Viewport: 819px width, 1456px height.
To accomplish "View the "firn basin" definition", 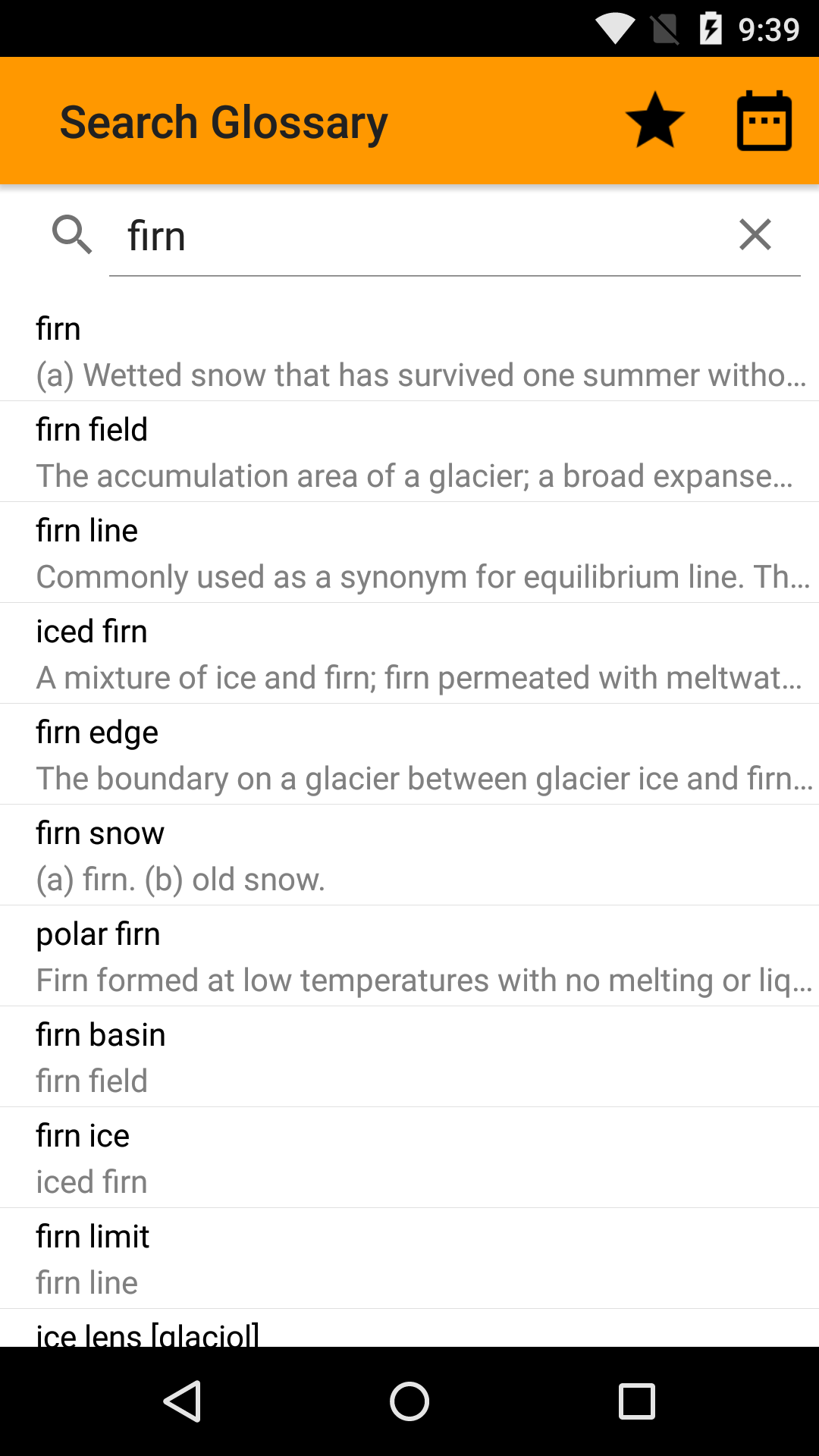I will [409, 1058].
